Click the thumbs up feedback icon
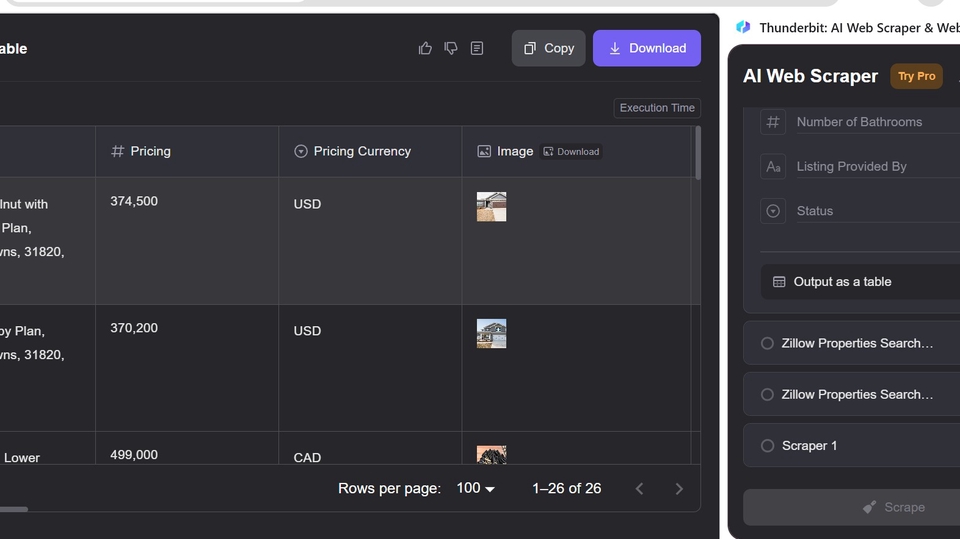 [425, 48]
